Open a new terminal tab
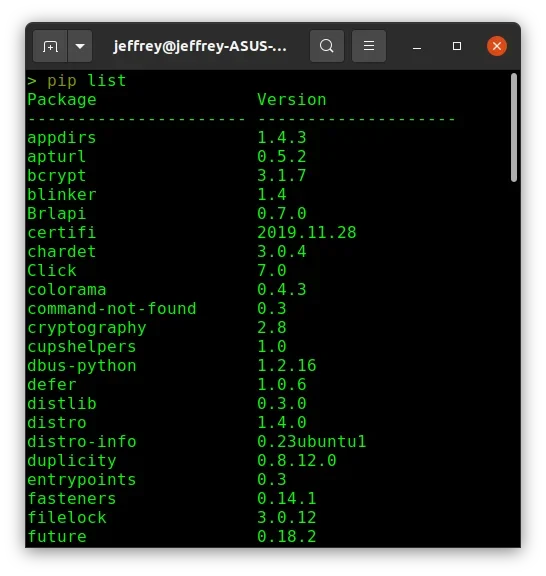Viewport: 546px width, 576px height. [x=50, y=46]
